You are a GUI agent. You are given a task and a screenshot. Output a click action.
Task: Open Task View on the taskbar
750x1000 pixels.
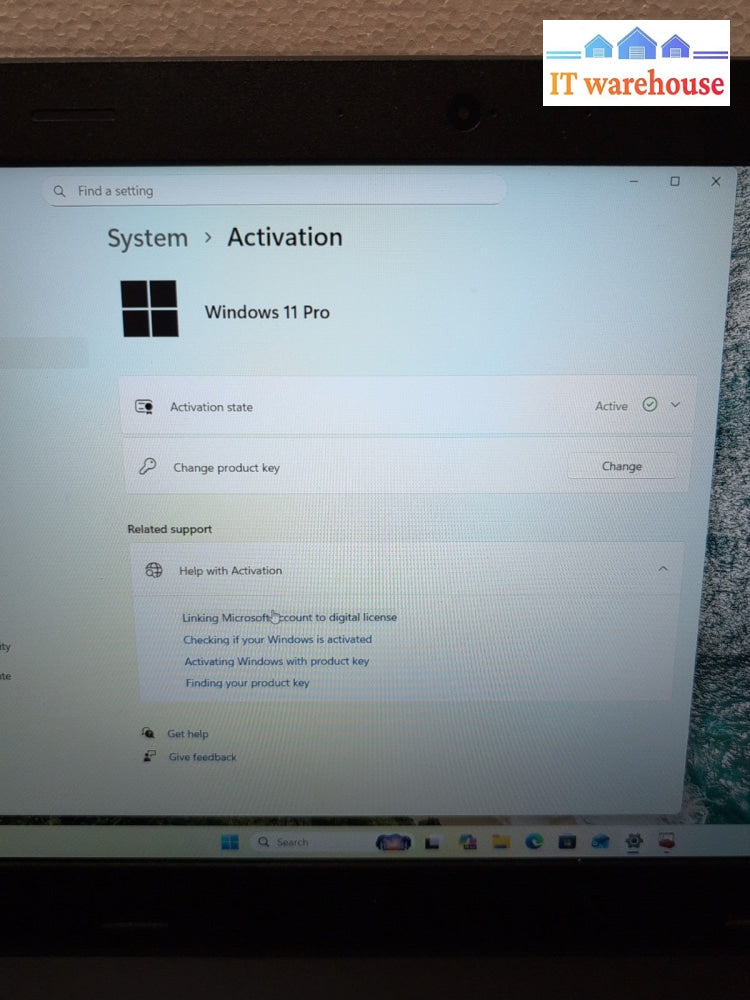[432, 844]
